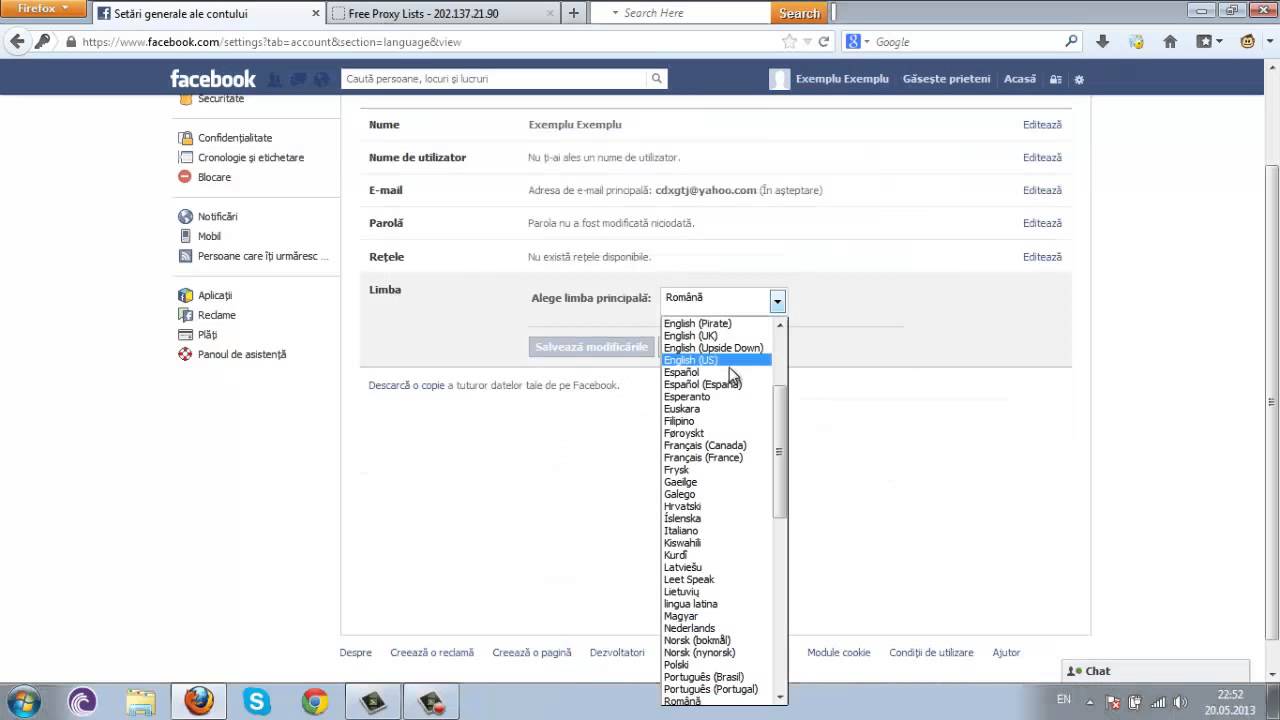Open the Firefox menu button dropdown
The height and width of the screenshot is (720, 1280).
(44, 8)
